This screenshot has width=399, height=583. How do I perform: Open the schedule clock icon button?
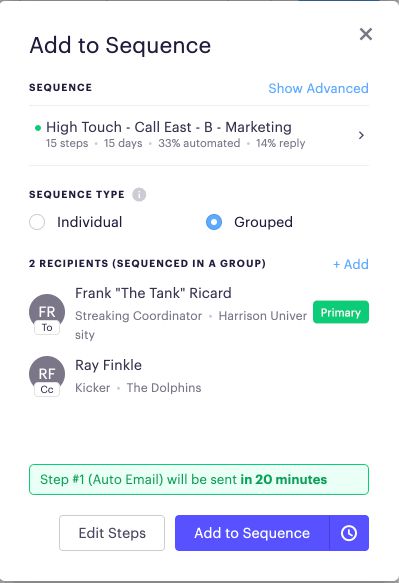[349, 533]
